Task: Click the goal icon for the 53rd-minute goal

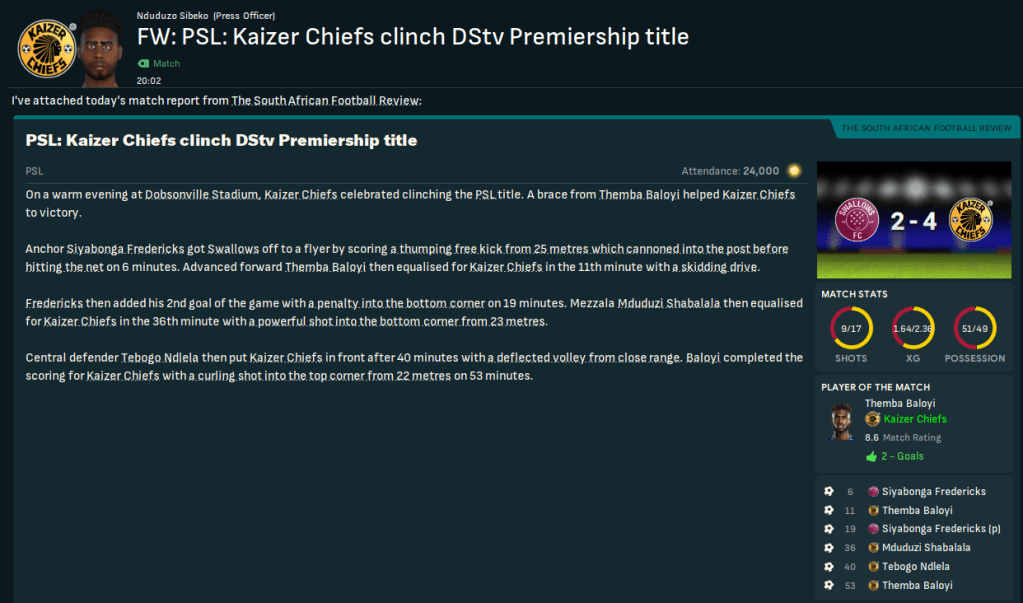Action: click(x=828, y=585)
